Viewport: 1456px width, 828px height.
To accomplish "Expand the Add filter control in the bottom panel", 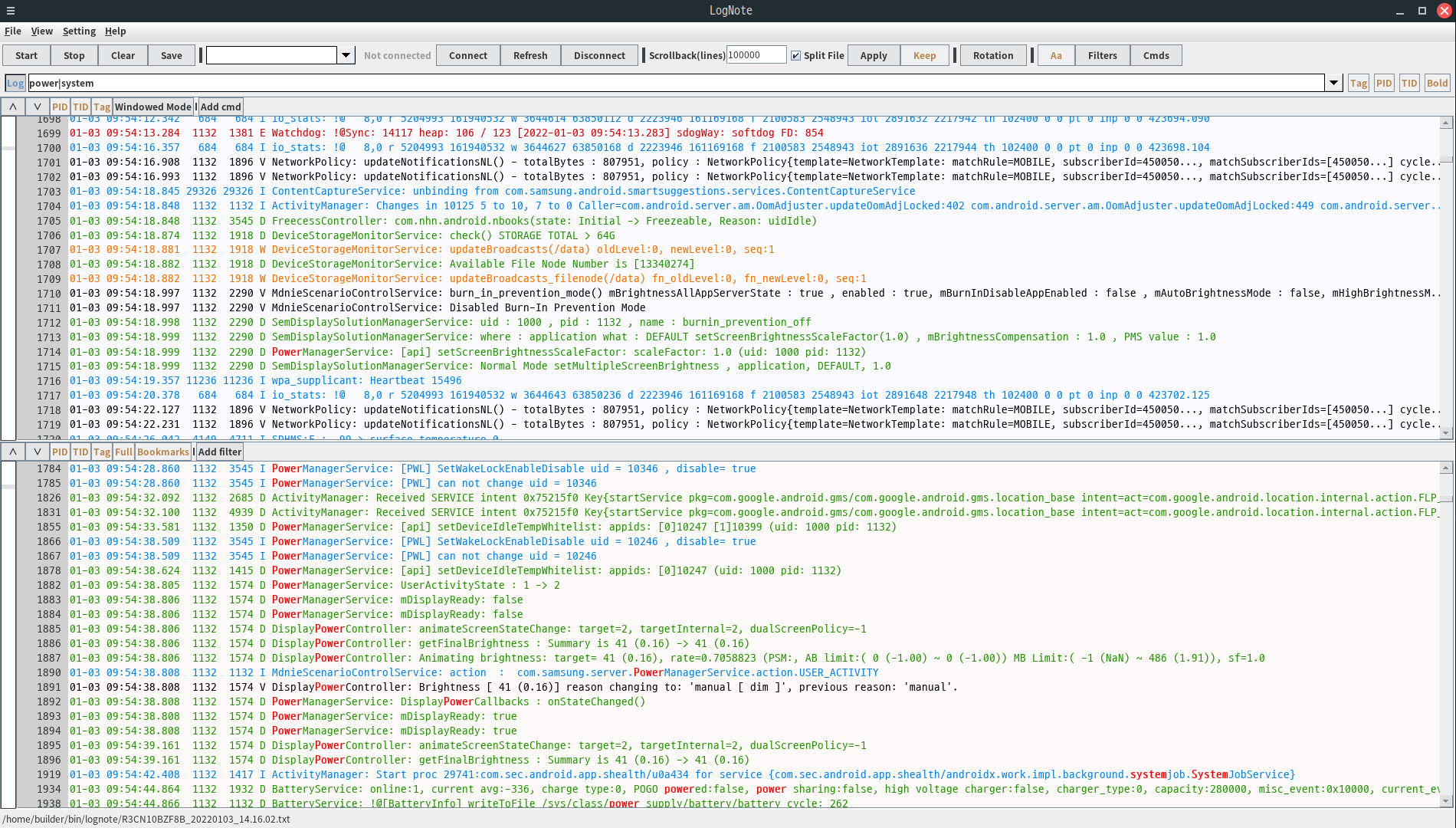I will (219, 452).
